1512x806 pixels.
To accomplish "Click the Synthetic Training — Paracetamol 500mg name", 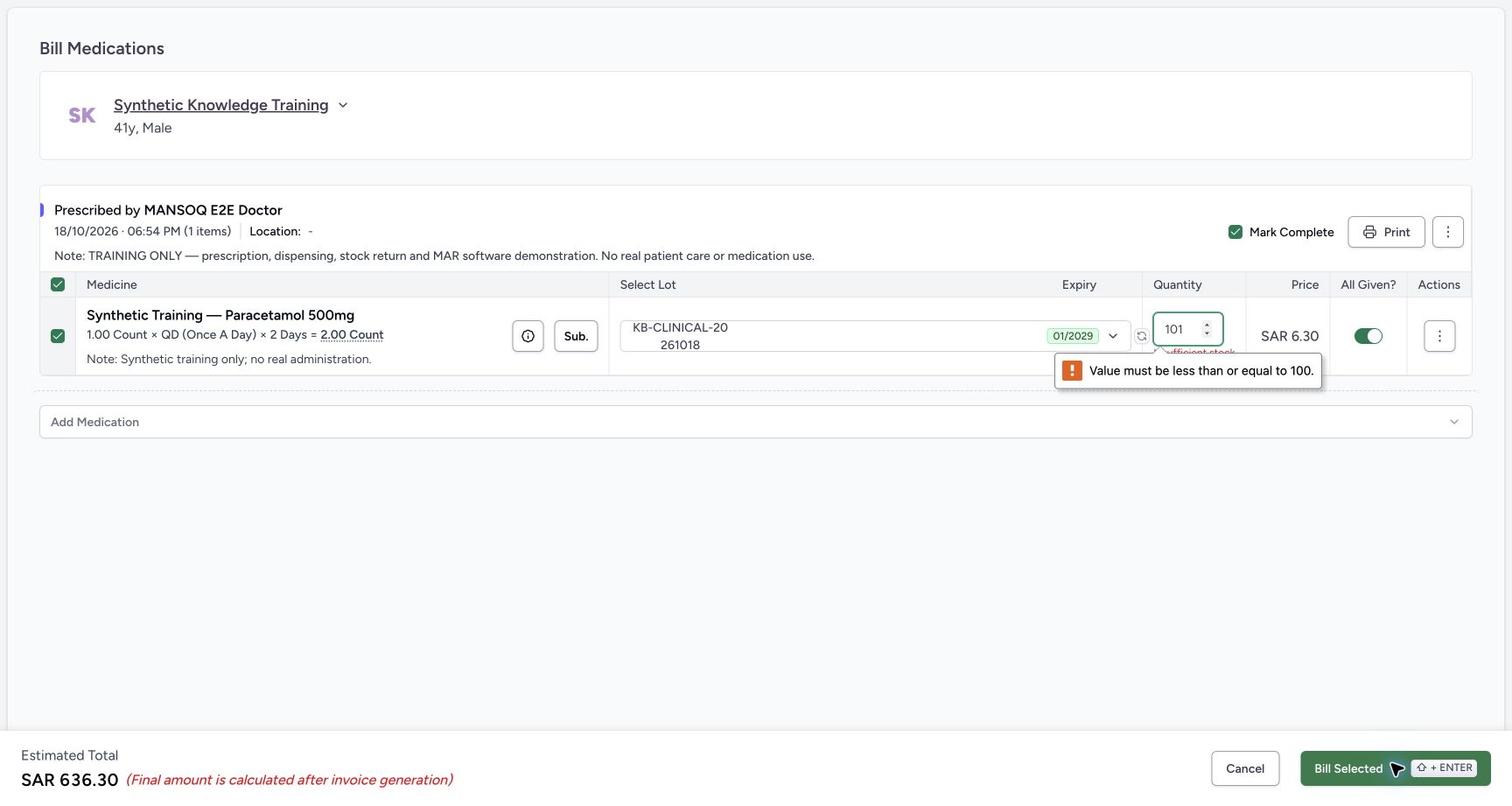I will [220, 315].
